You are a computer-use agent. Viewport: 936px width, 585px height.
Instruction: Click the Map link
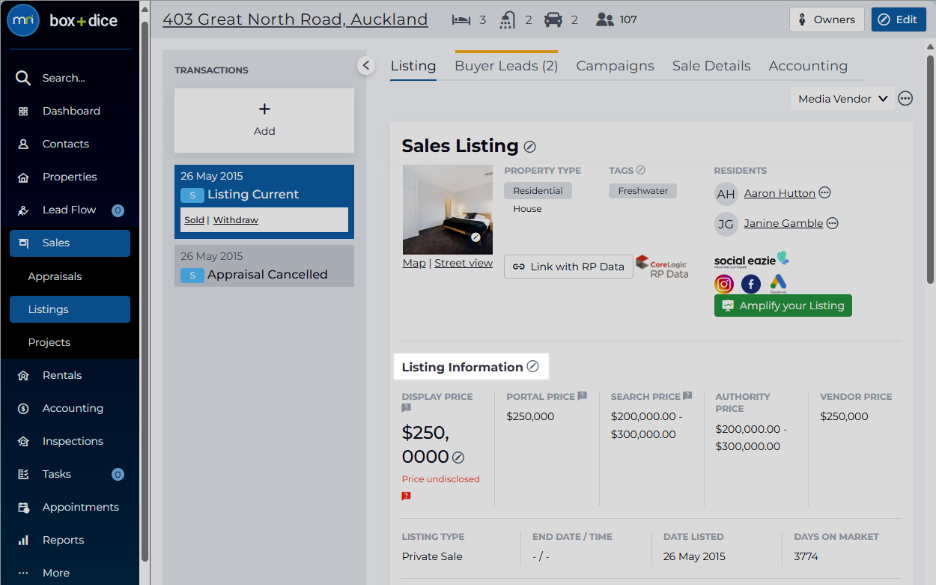(414, 263)
